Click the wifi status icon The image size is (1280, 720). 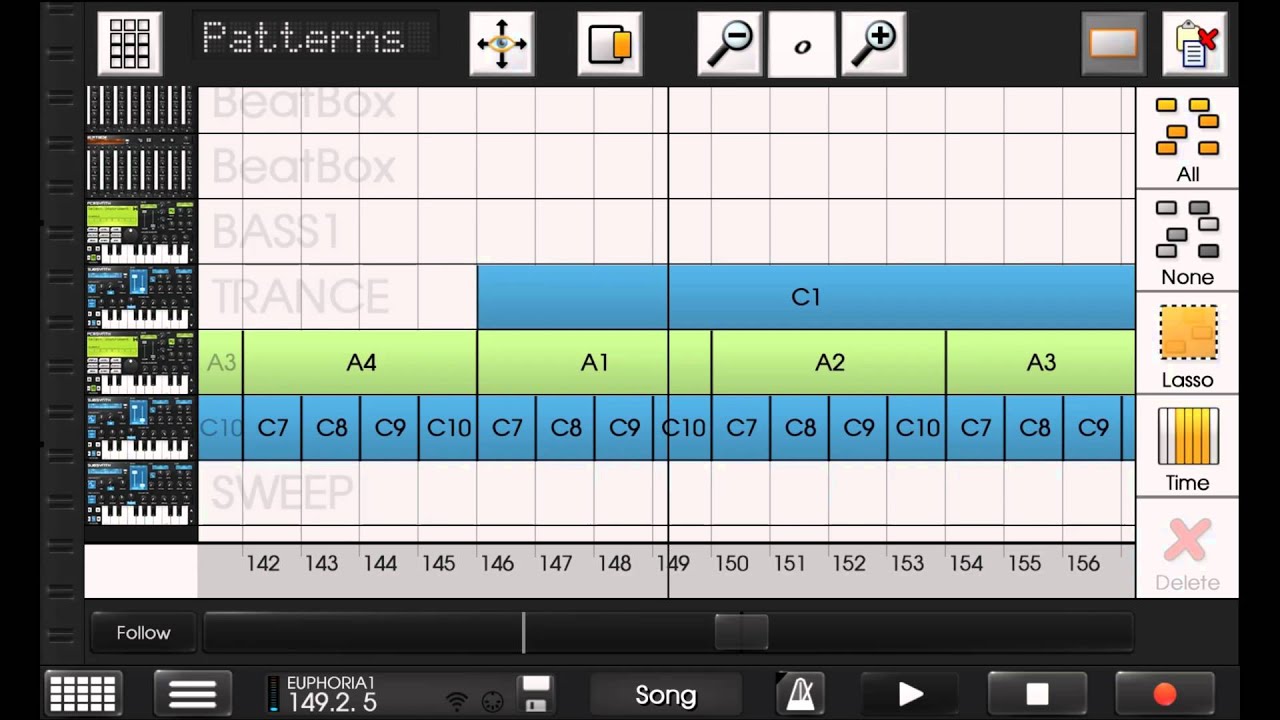pos(457,701)
